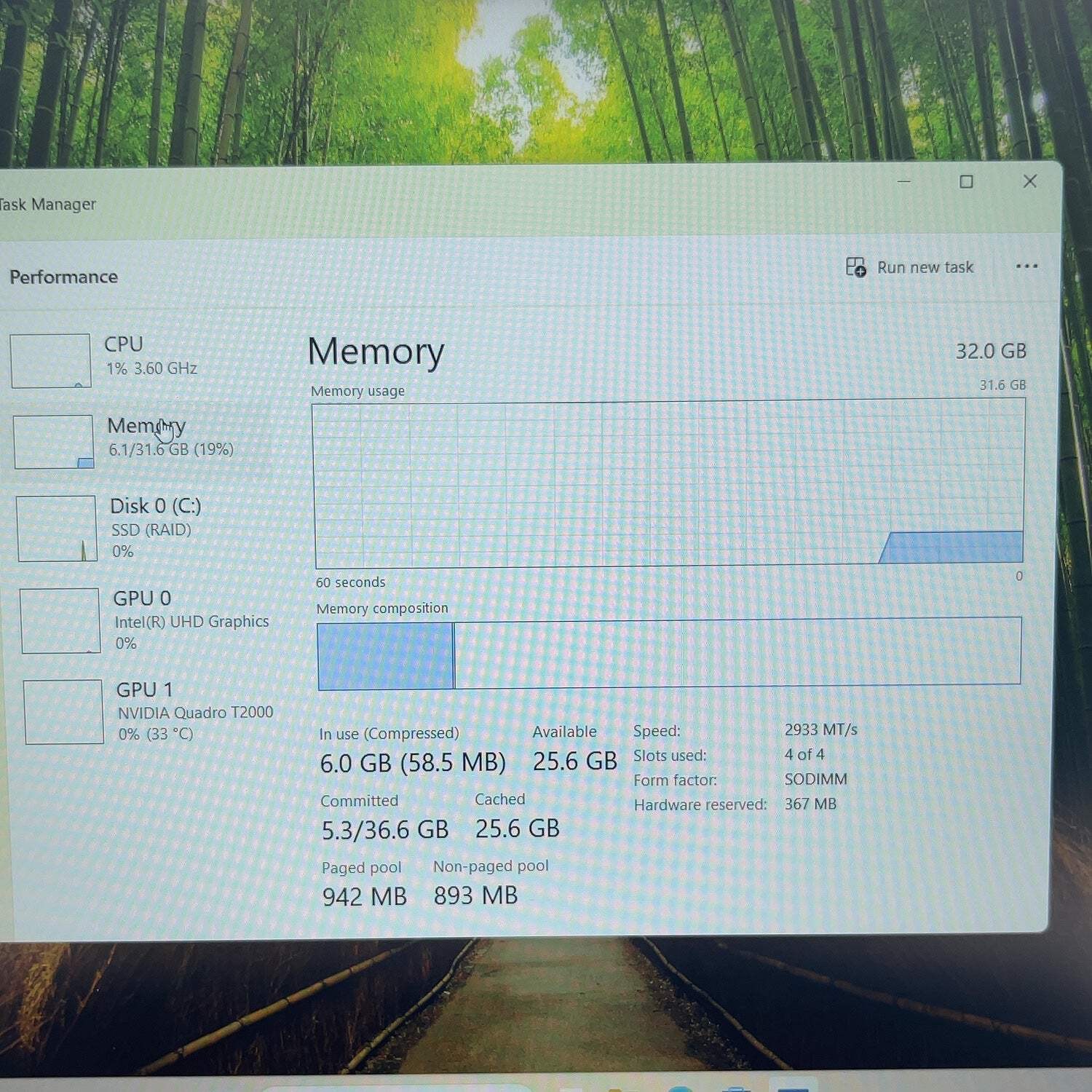Click the Memory composition bar's in-use segment
This screenshot has height=1092, width=1092.
pyautogui.click(x=386, y=655)
